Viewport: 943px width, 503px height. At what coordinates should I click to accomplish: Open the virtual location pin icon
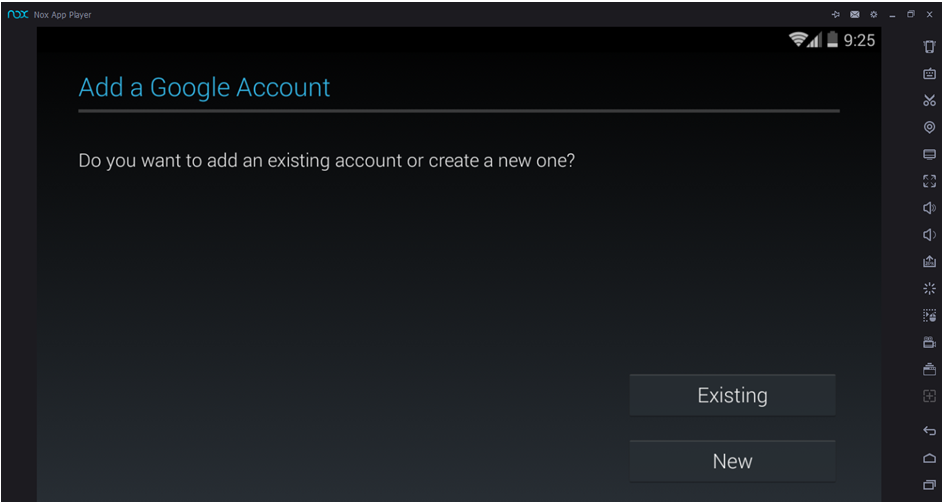(x=929, y=127)
